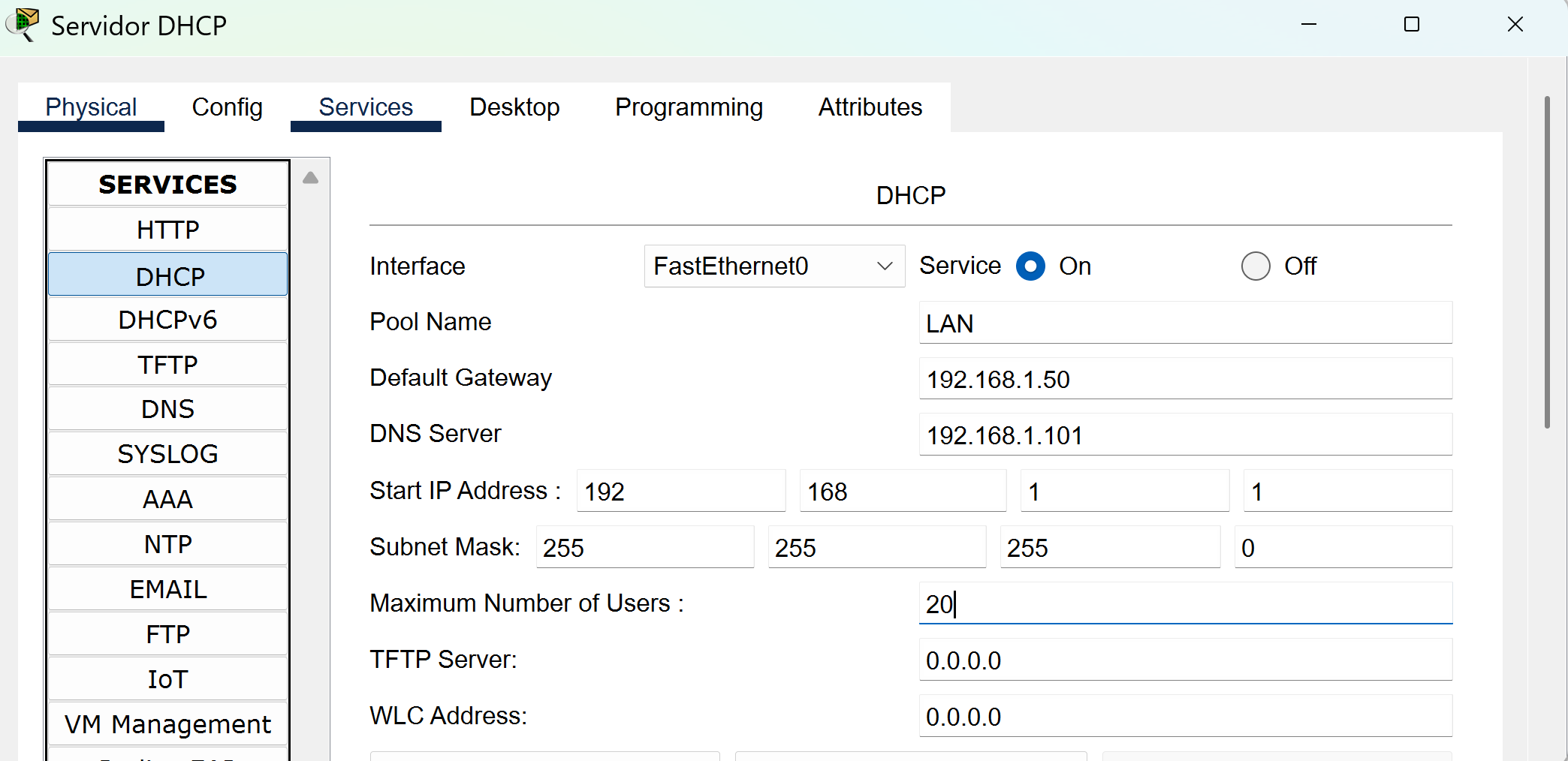The image size is (1568, 761).
Task: Click the DNS Server address field
Action: (x=1185, y=435)
